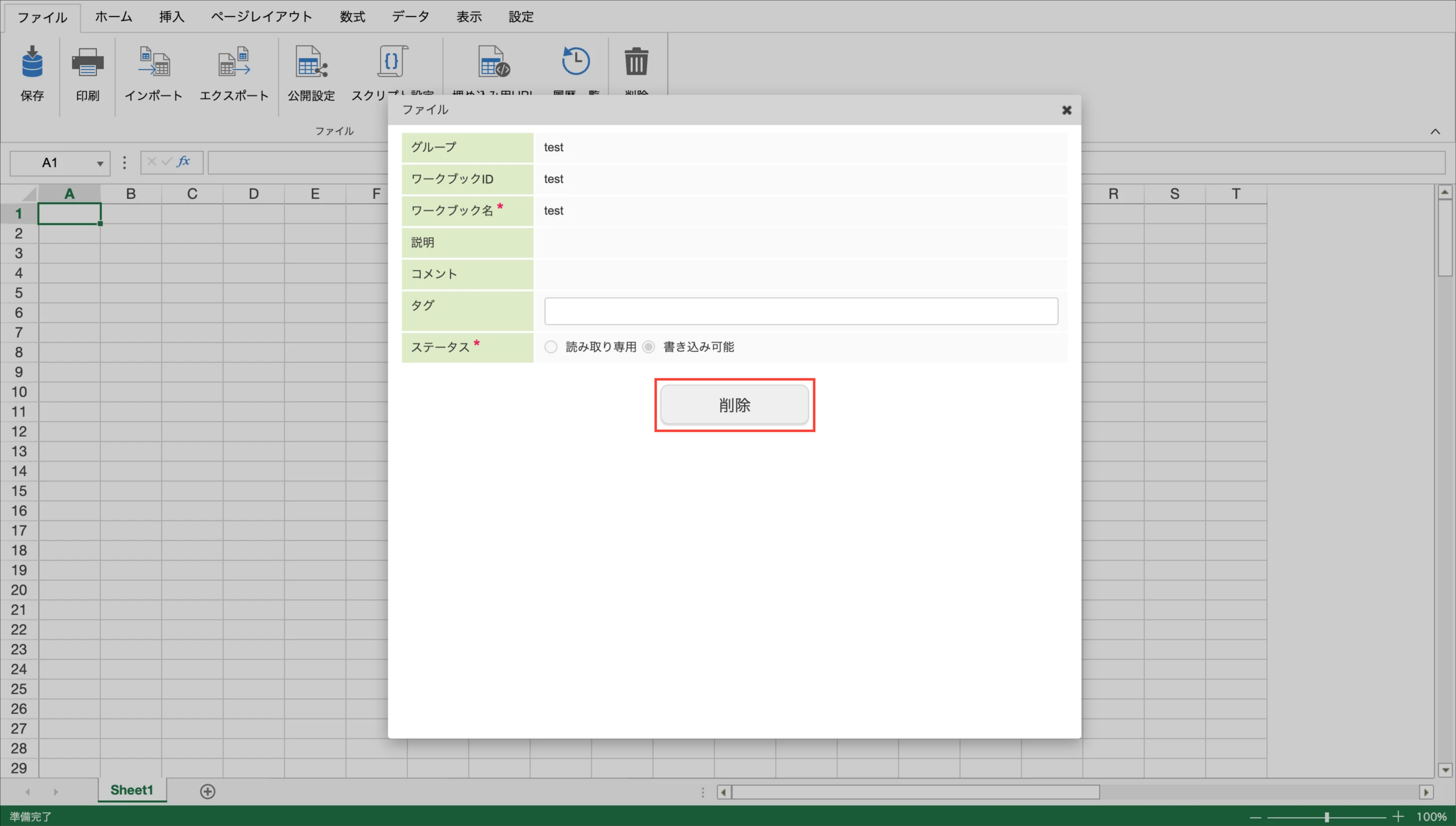Screen dimensions: 1456x826
Task: Select the 読み取り専用 radio button
Action: coord(551,347)
